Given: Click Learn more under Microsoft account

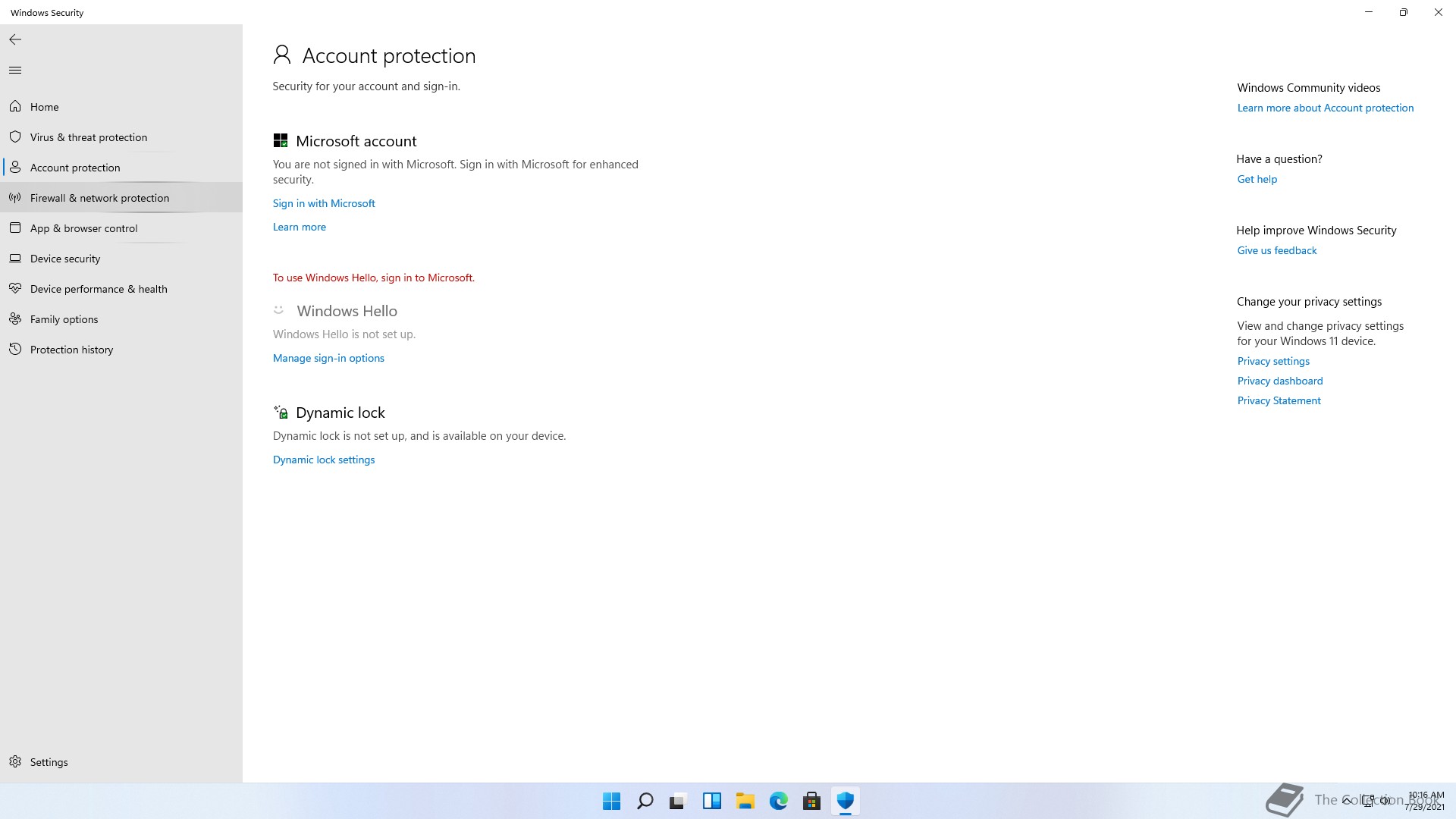Looking at the screenshot, I should [300, 227].
